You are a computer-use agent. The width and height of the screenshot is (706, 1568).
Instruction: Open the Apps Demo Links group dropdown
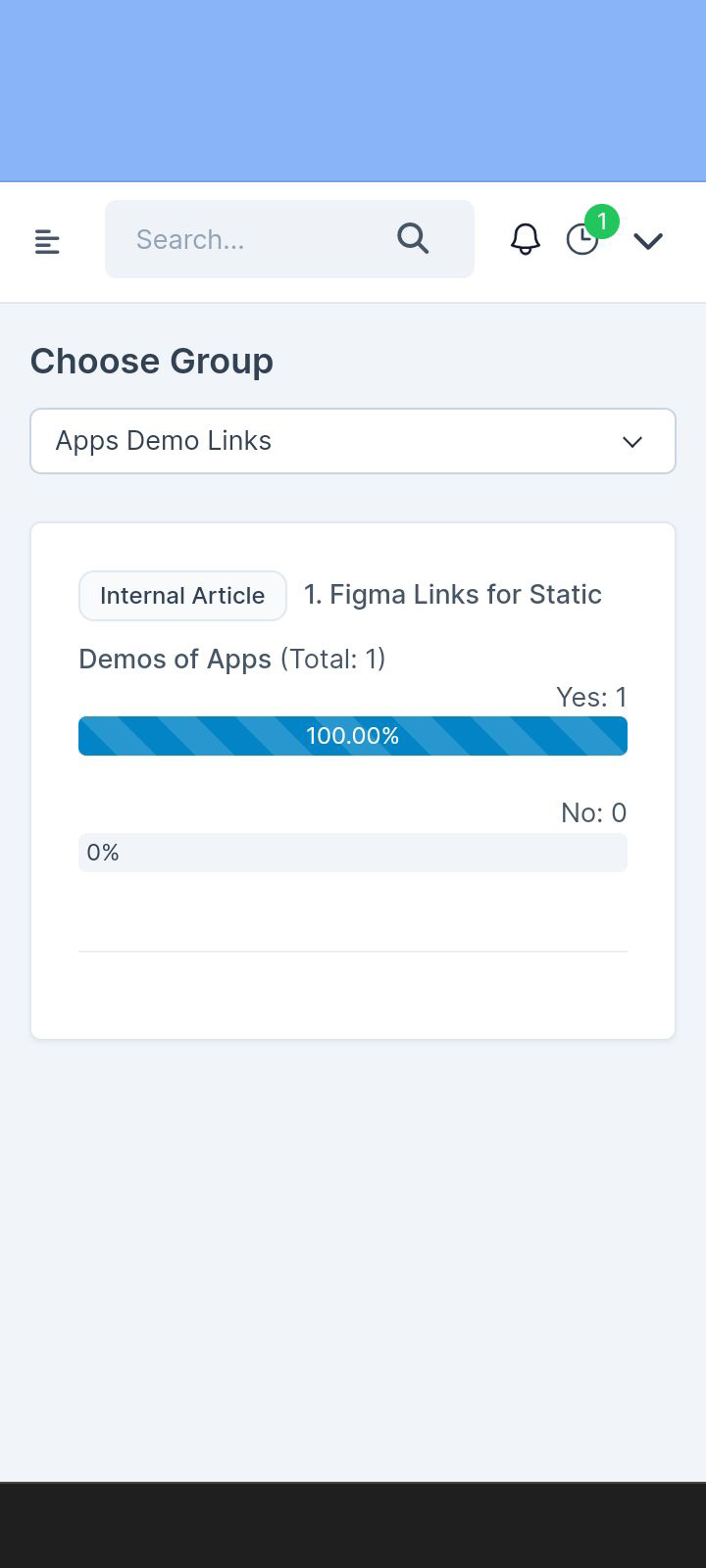(x=333, y=441)
